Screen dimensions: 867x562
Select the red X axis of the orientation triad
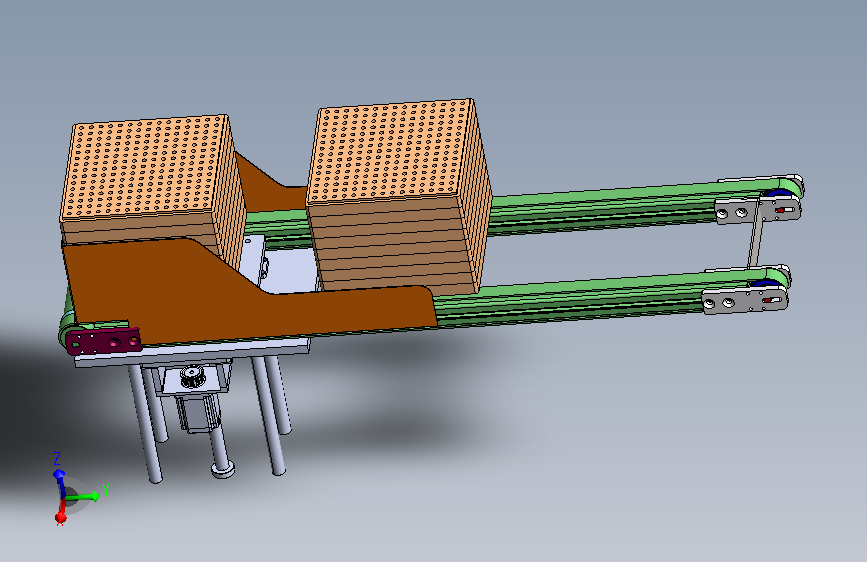pos(61,511)
